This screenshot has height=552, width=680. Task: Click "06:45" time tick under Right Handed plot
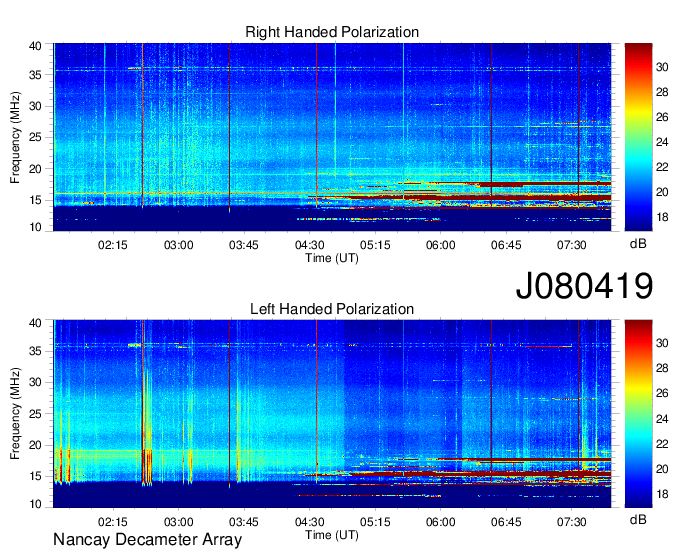[x=506, y=245]
